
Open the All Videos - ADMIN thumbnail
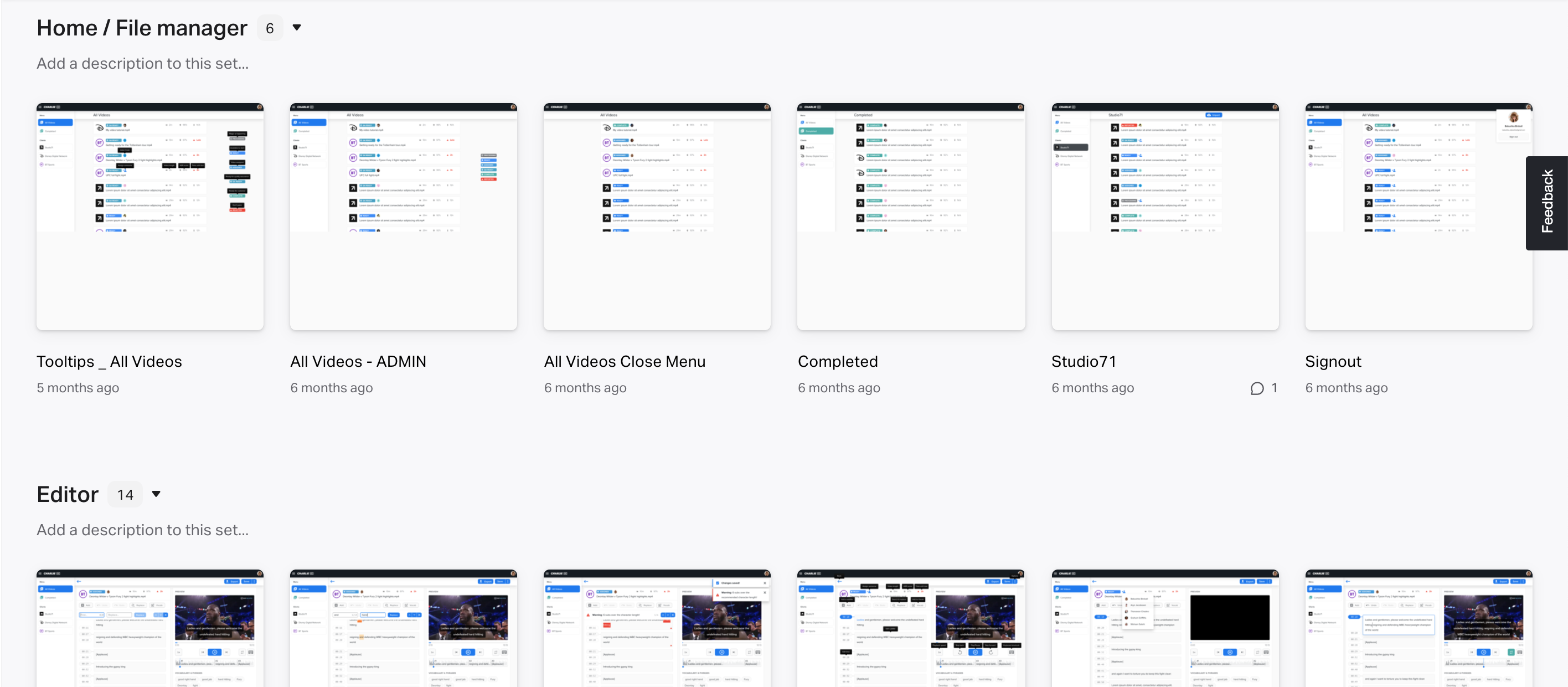(404, 216)
